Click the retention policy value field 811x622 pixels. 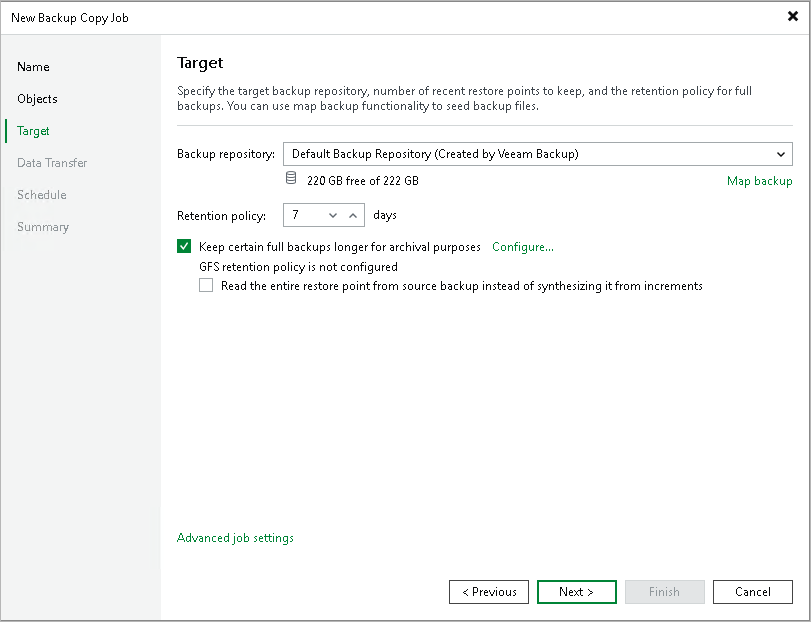click(305, 215)
